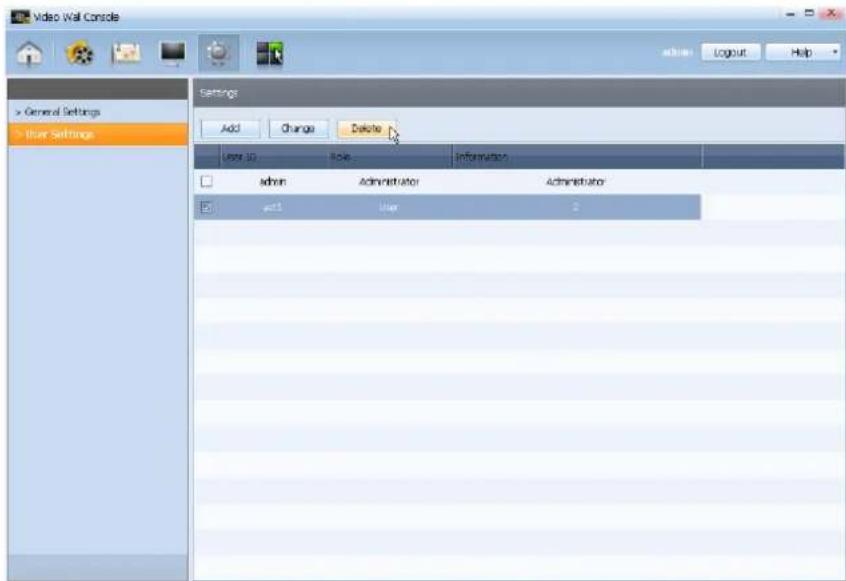This screenshot has height=581, width=846.
Task: Close the Video Wall Console window
Action: point(831,14)
